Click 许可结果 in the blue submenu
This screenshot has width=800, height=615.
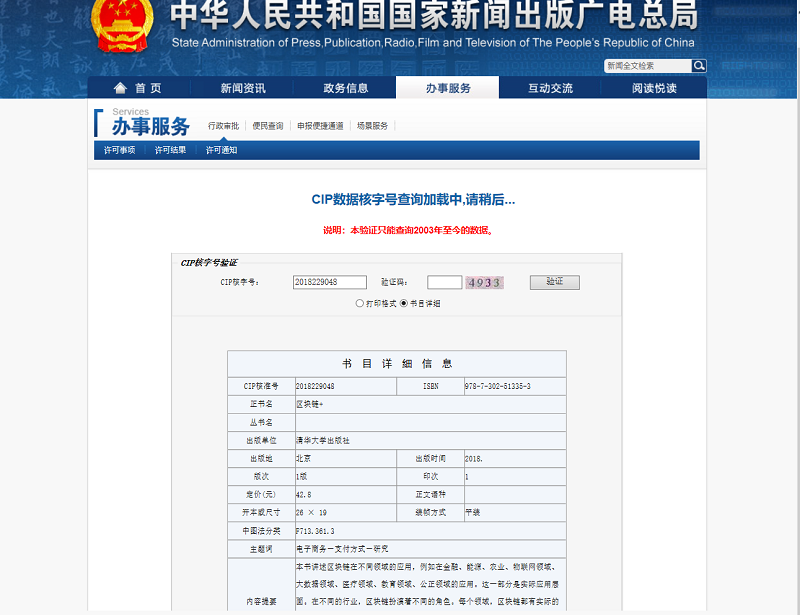point(170,150)
